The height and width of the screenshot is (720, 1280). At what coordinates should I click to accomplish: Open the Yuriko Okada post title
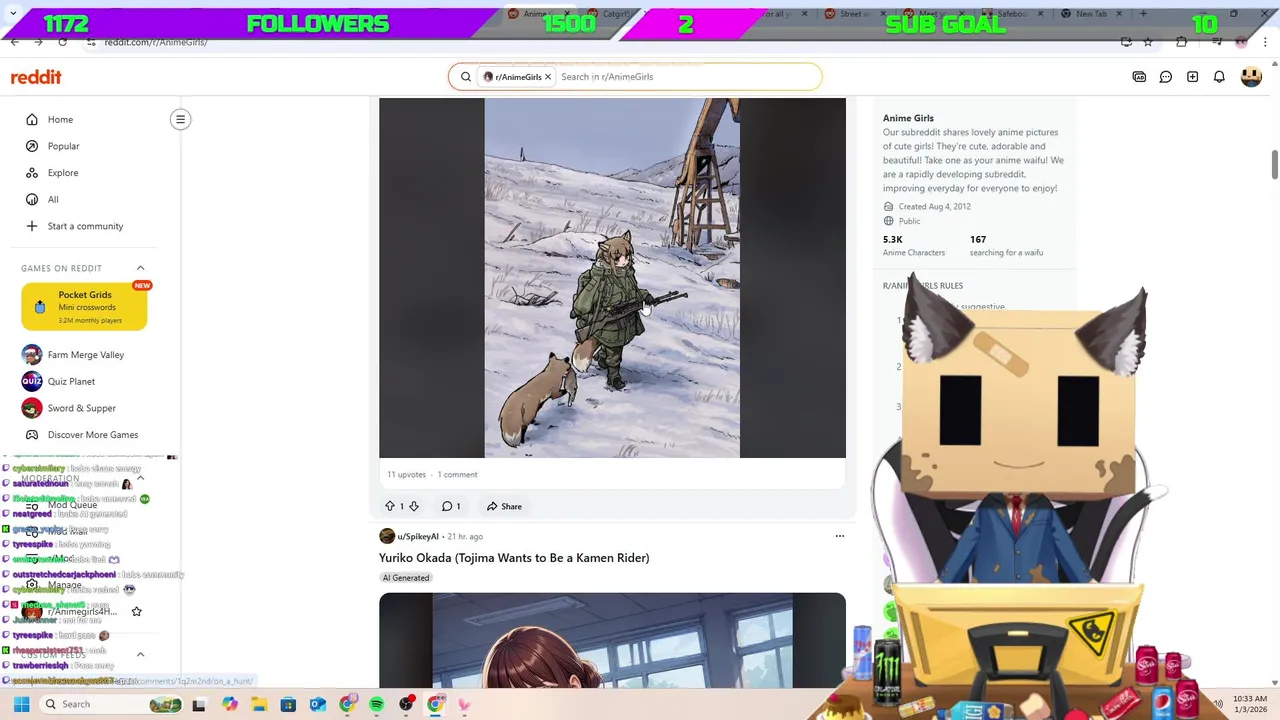514,558
